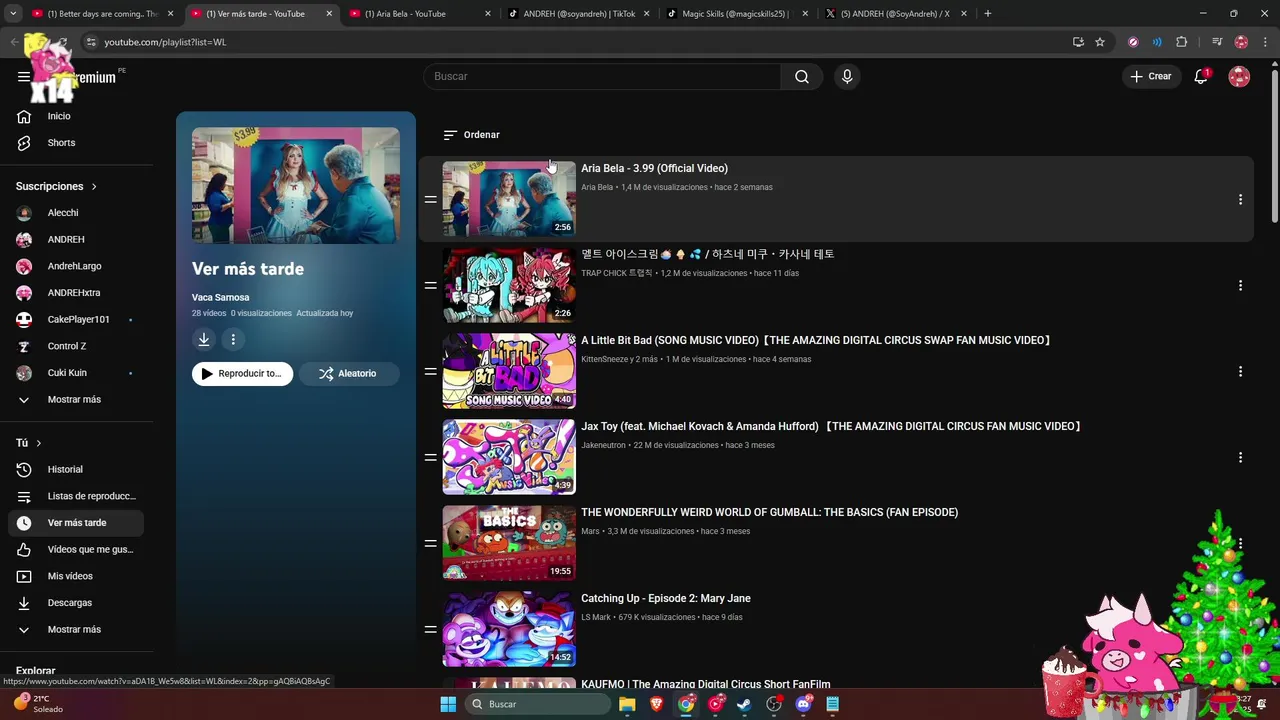Expand the Tú section chevron
The width and height of the screenshot is (1280, 720).
click(x=39, y=443)
